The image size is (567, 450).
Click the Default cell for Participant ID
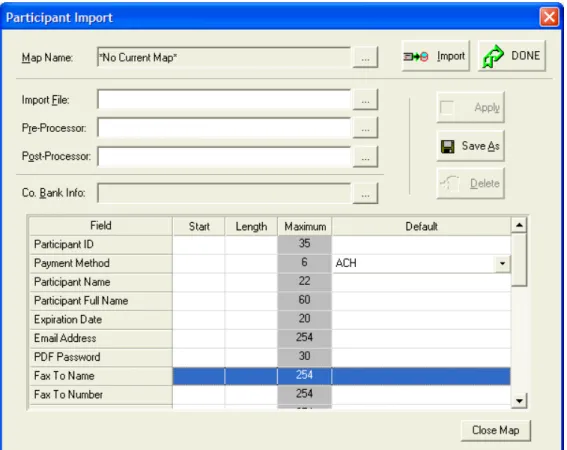click(421, 245)
